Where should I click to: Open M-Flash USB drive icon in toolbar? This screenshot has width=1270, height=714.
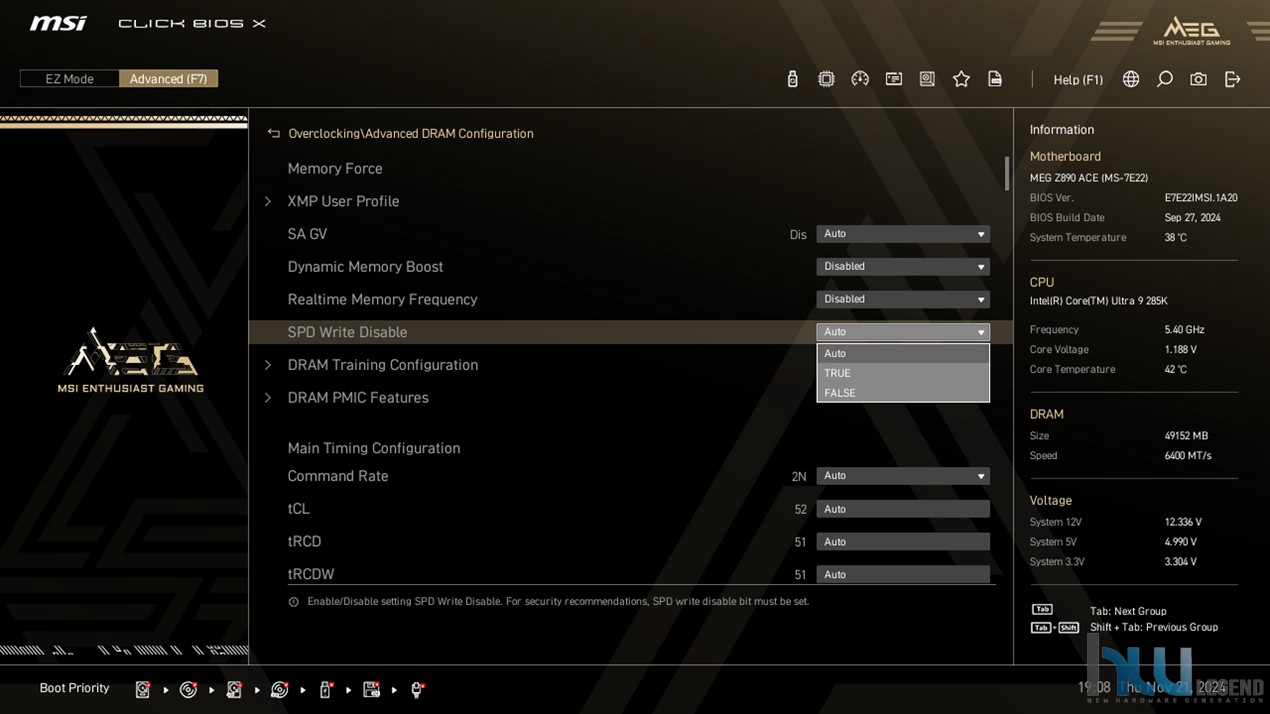[x=792, y=79]
